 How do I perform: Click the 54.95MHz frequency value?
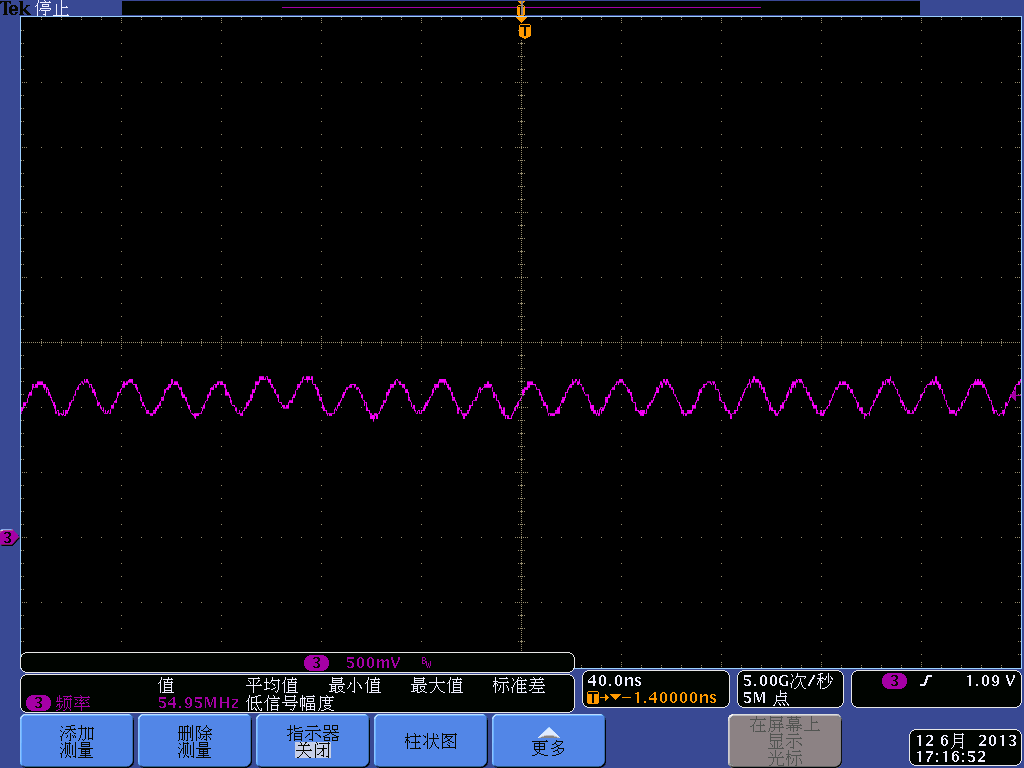pyautogui.click(x=198, y=703)
